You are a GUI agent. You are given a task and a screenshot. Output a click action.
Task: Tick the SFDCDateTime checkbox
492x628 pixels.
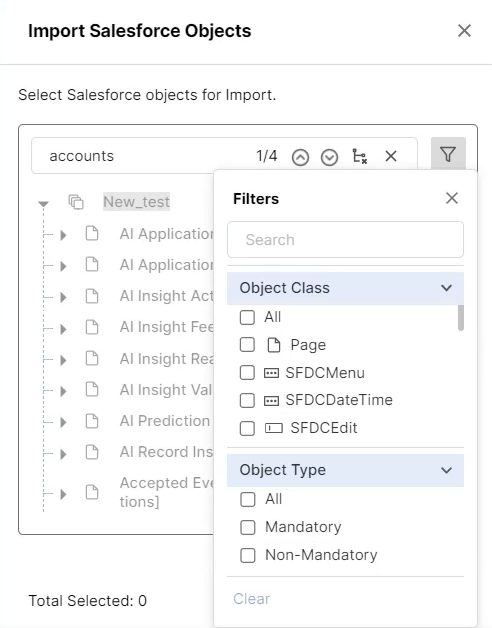[x=247, y=400]
